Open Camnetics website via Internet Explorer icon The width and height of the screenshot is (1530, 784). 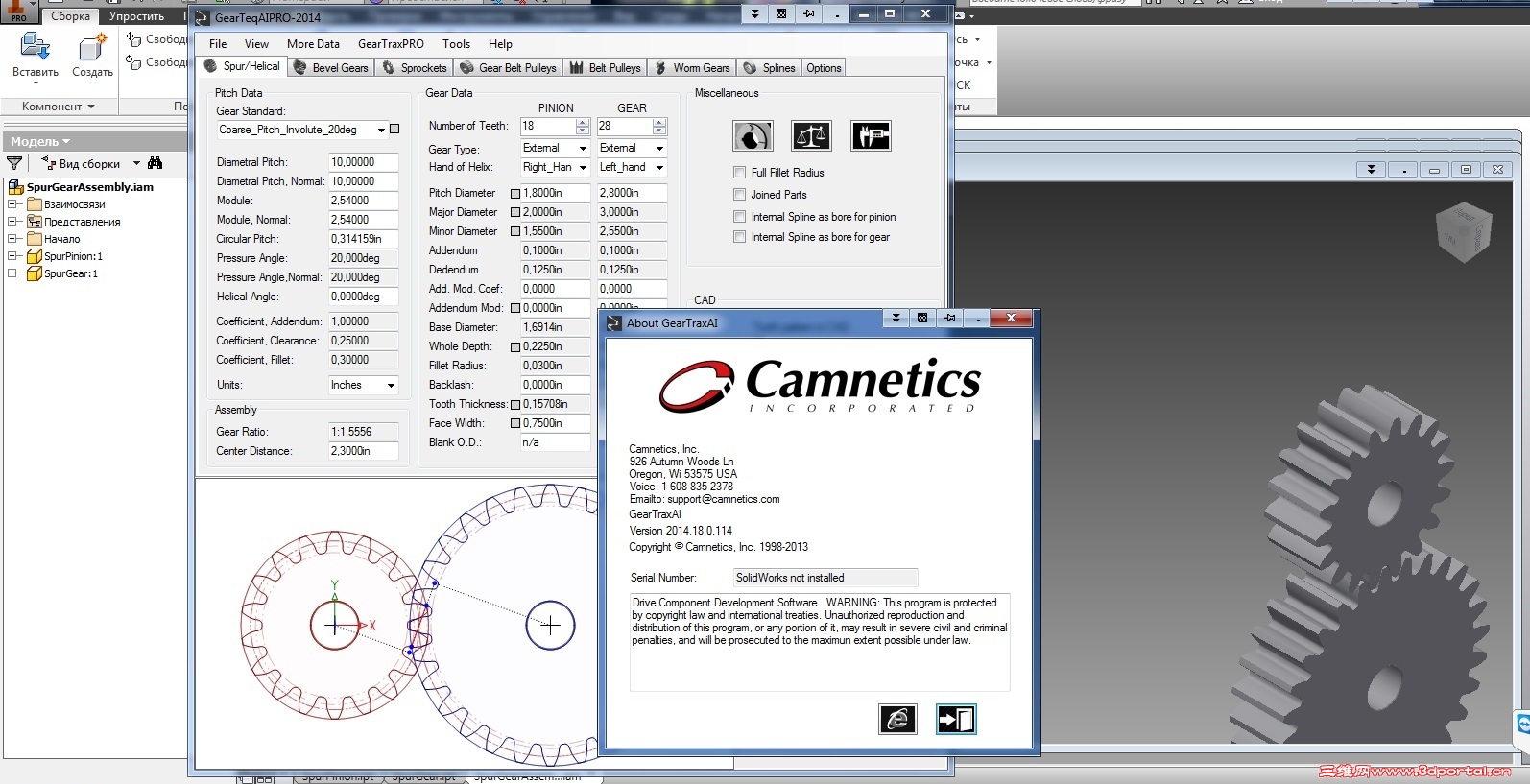pyautogui.click(x=897, y=719)
